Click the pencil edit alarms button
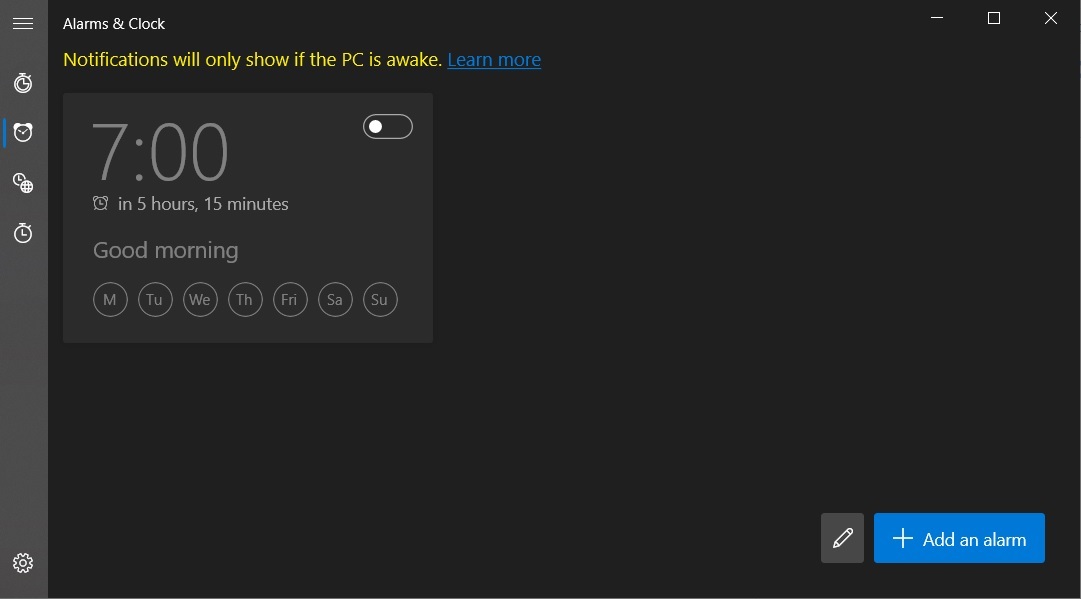This screenshot has width=1081, height=599. 842,539
